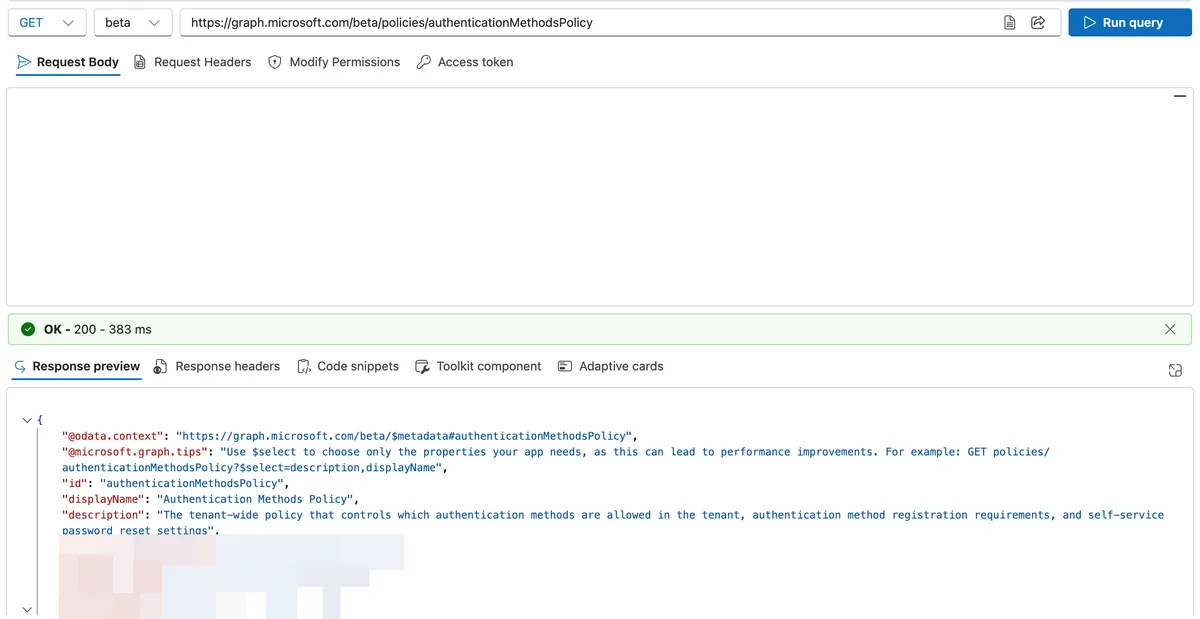1200x619 pixels.
Task: Open the documentation icon in URL bar
Action: click(x=1010, y=22)
